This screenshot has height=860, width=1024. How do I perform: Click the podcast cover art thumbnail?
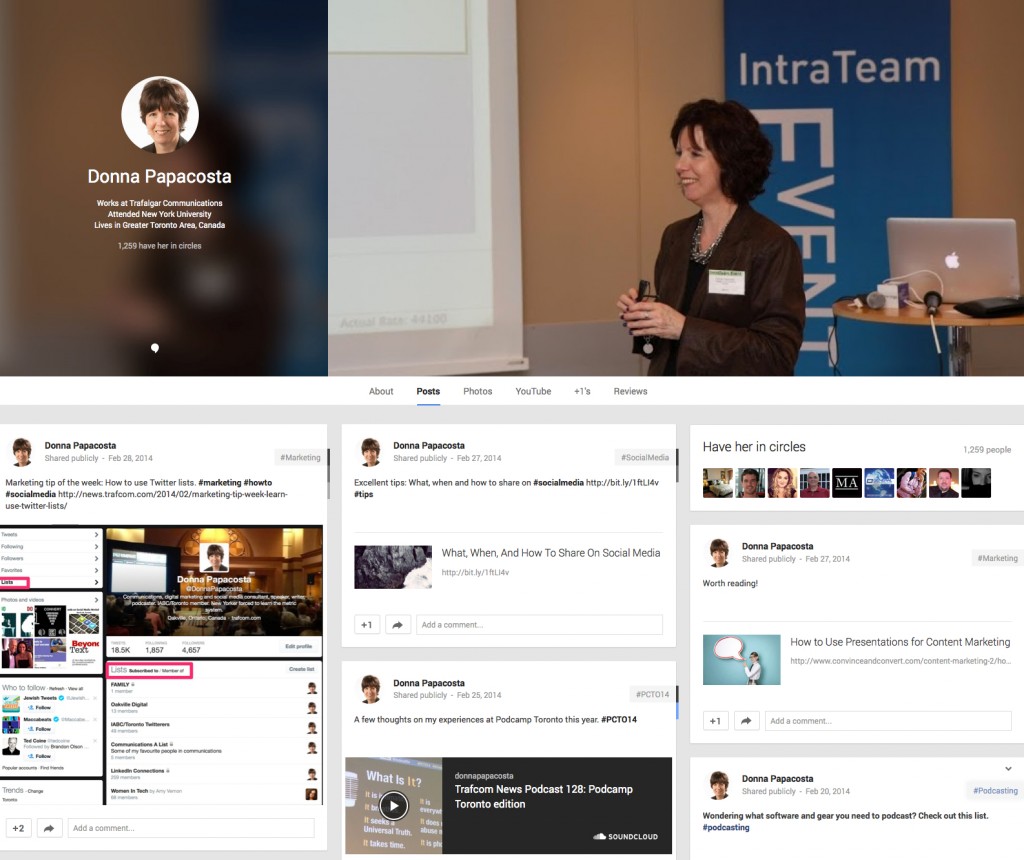(394, 806)
